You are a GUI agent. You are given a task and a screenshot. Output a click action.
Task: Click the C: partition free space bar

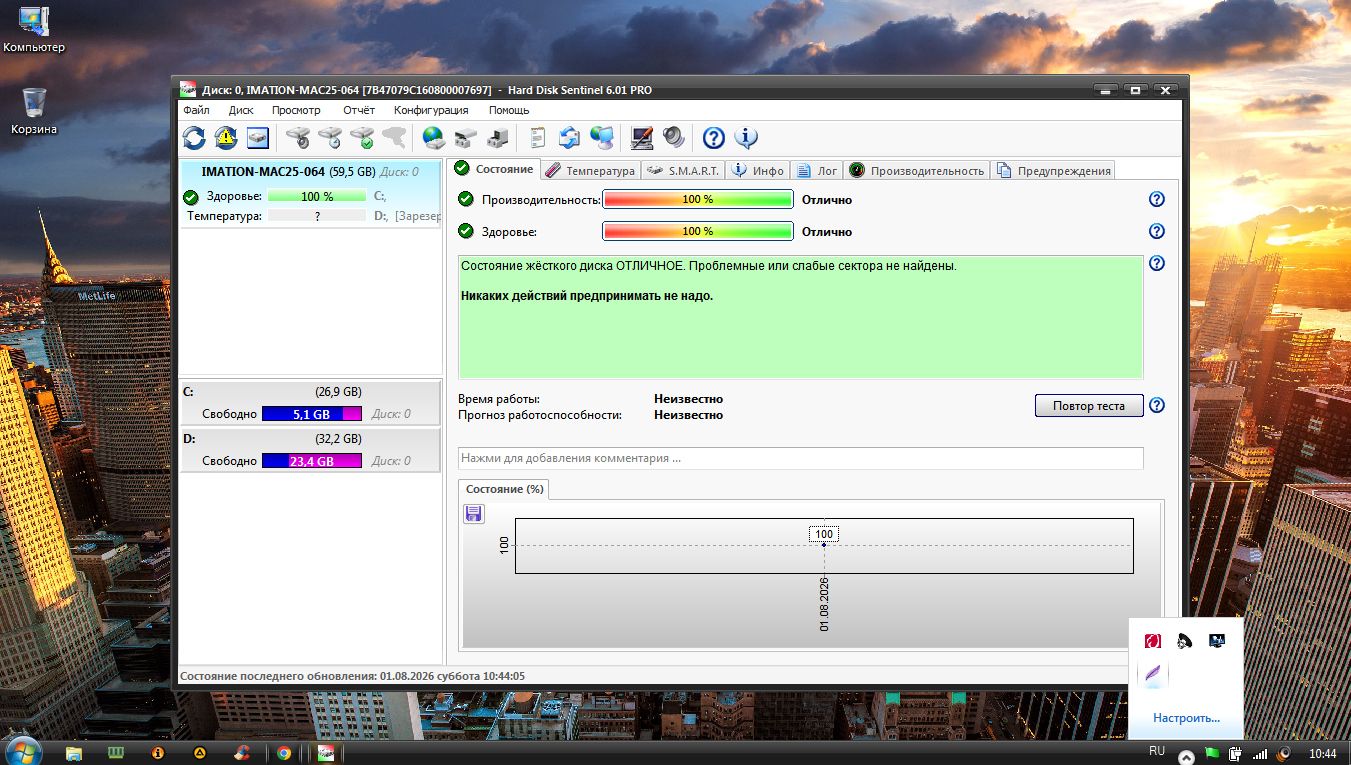[311, 413]
